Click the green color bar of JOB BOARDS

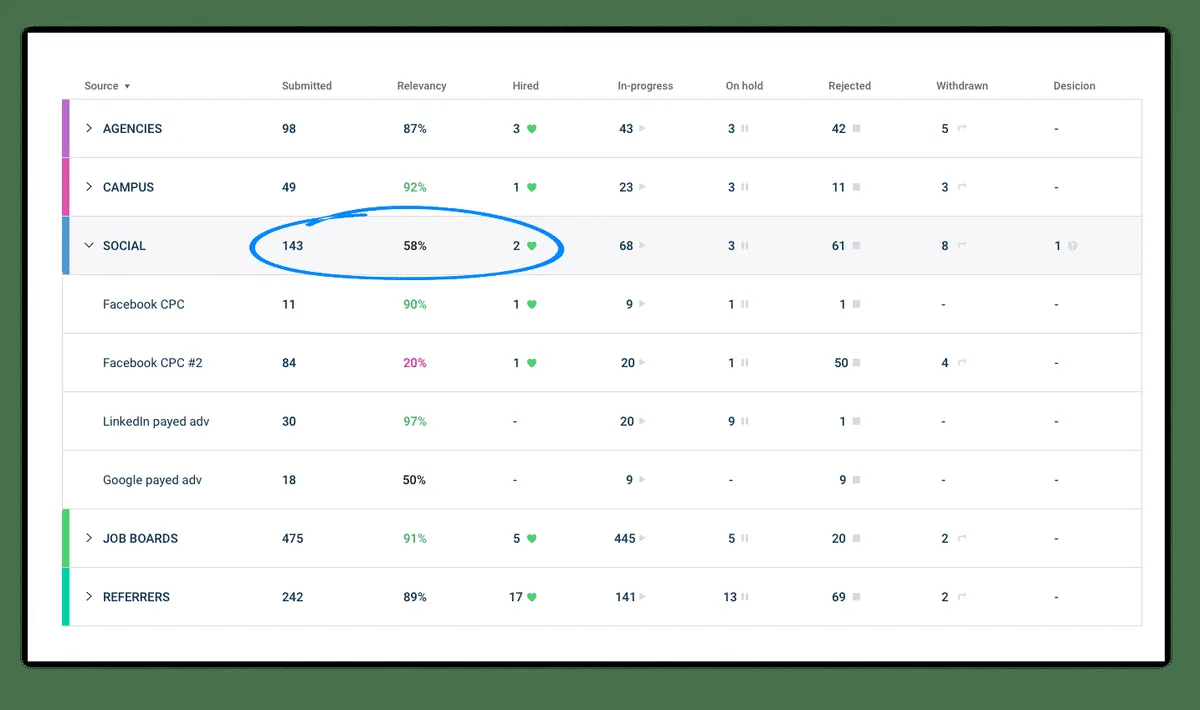(x=66, y=538)
